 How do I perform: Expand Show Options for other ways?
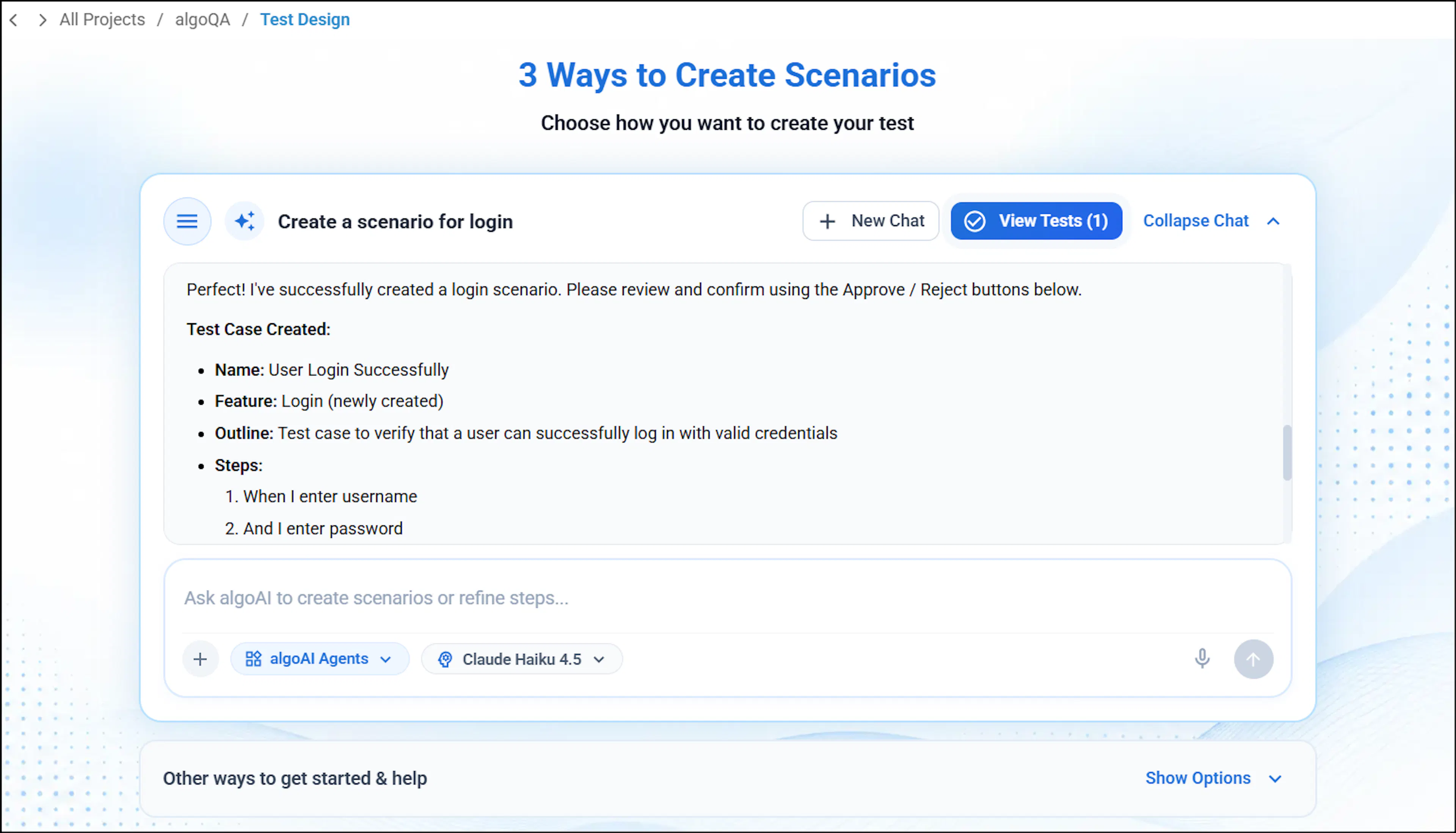1214,778
